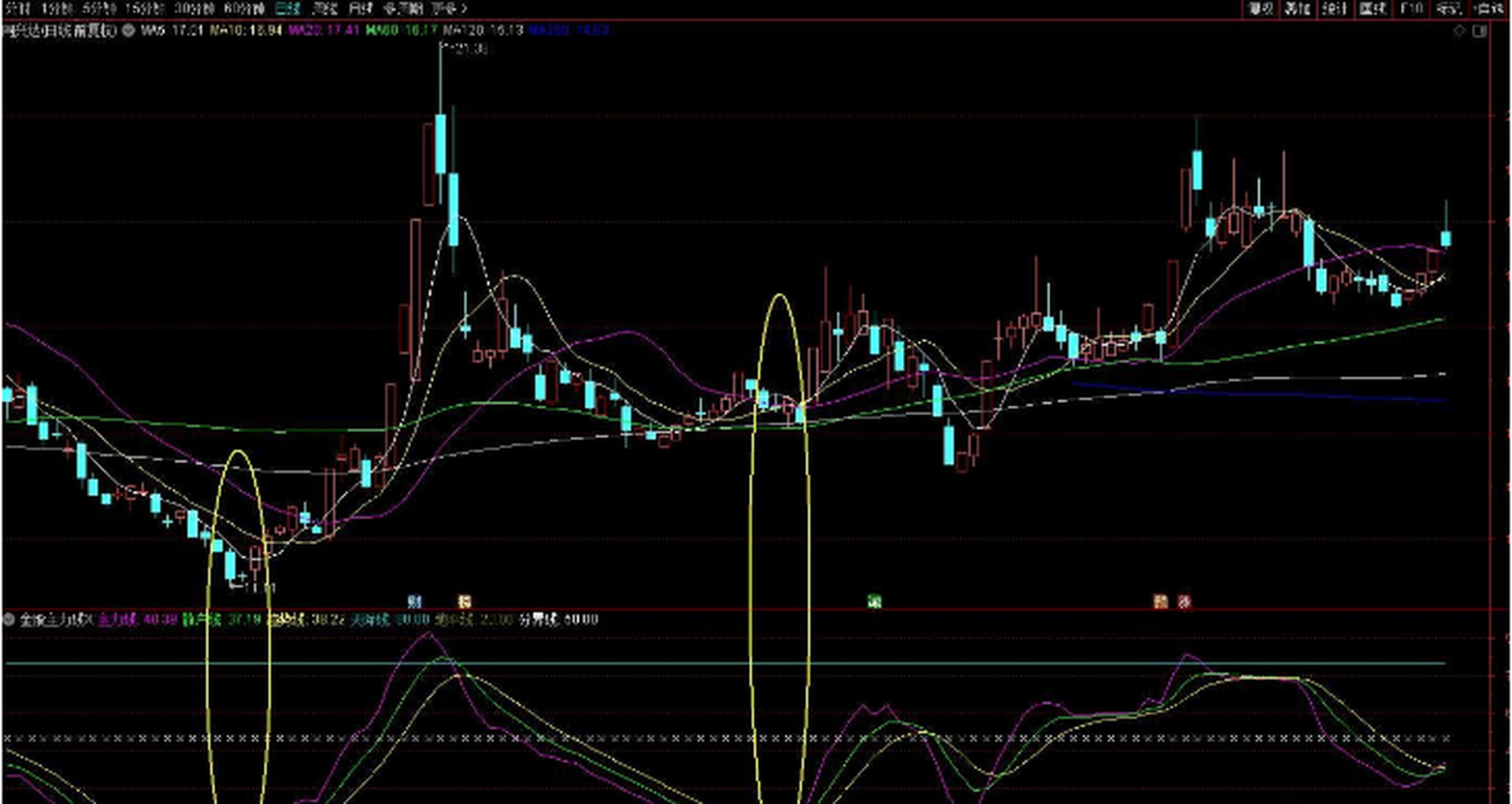Click the magenta 主力线 indicator label
The height and width of the screenshot is (804, 1512).
coord(138,620)
